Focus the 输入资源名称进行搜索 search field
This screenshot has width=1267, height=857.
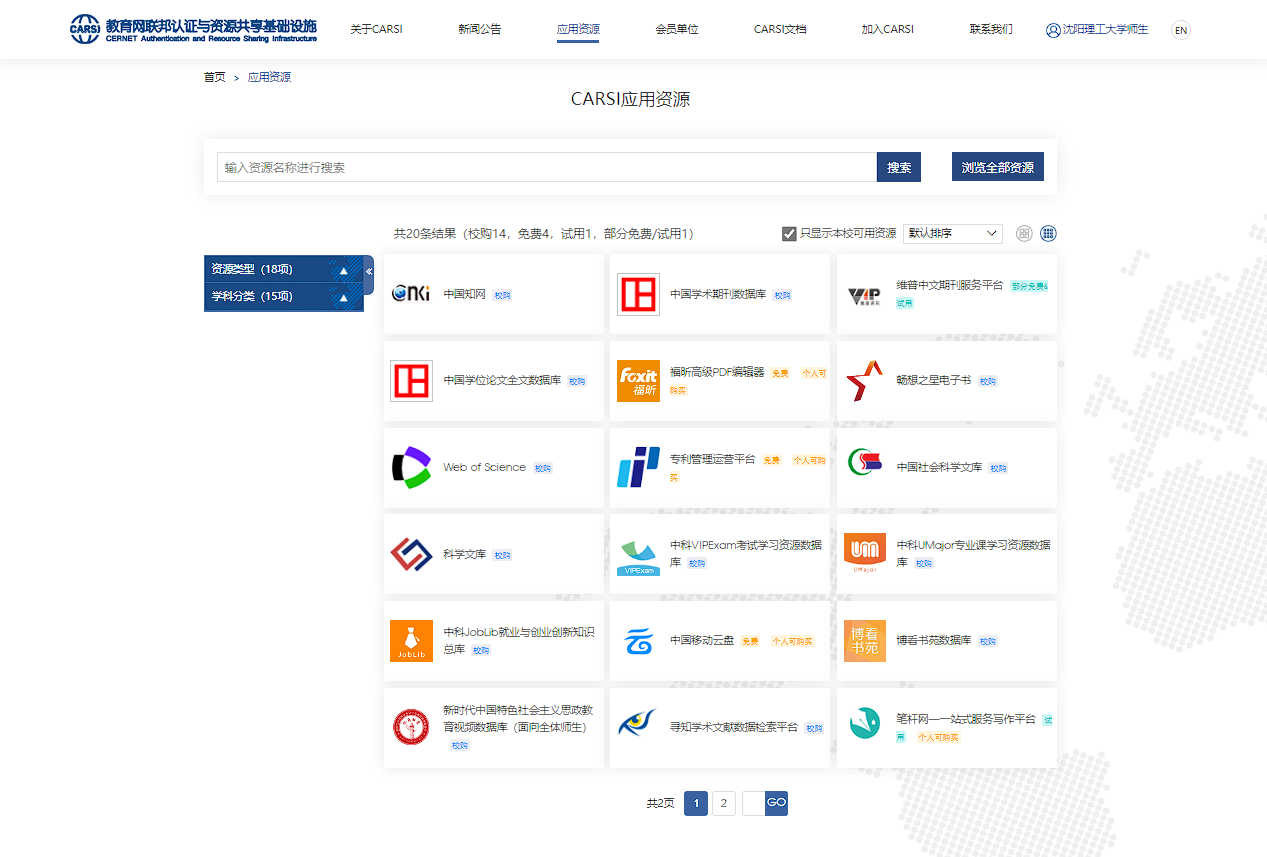click(547, 167)
